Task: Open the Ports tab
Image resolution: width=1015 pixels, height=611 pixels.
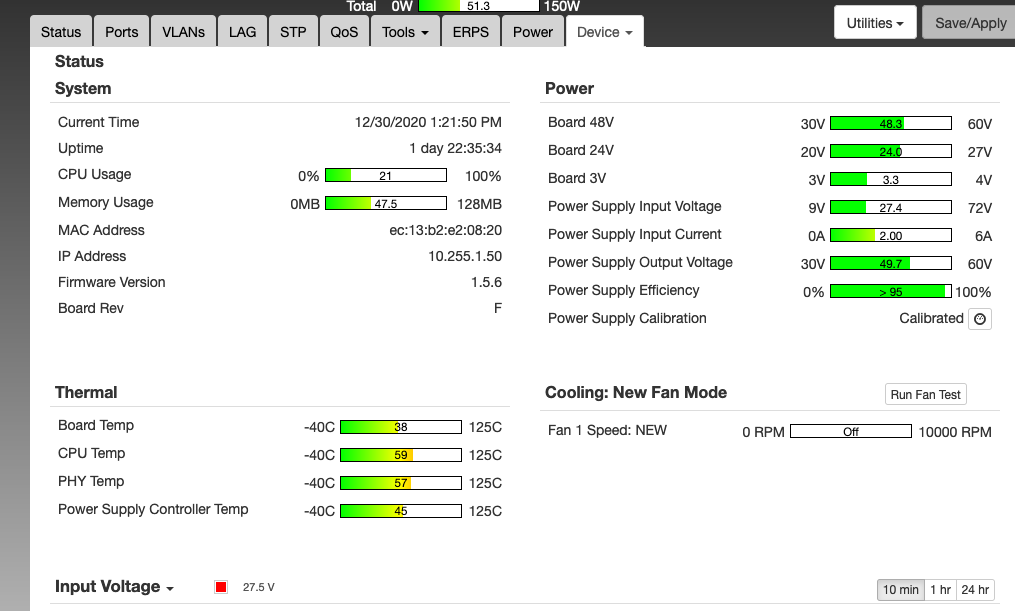Action: (x=122, y=32)
